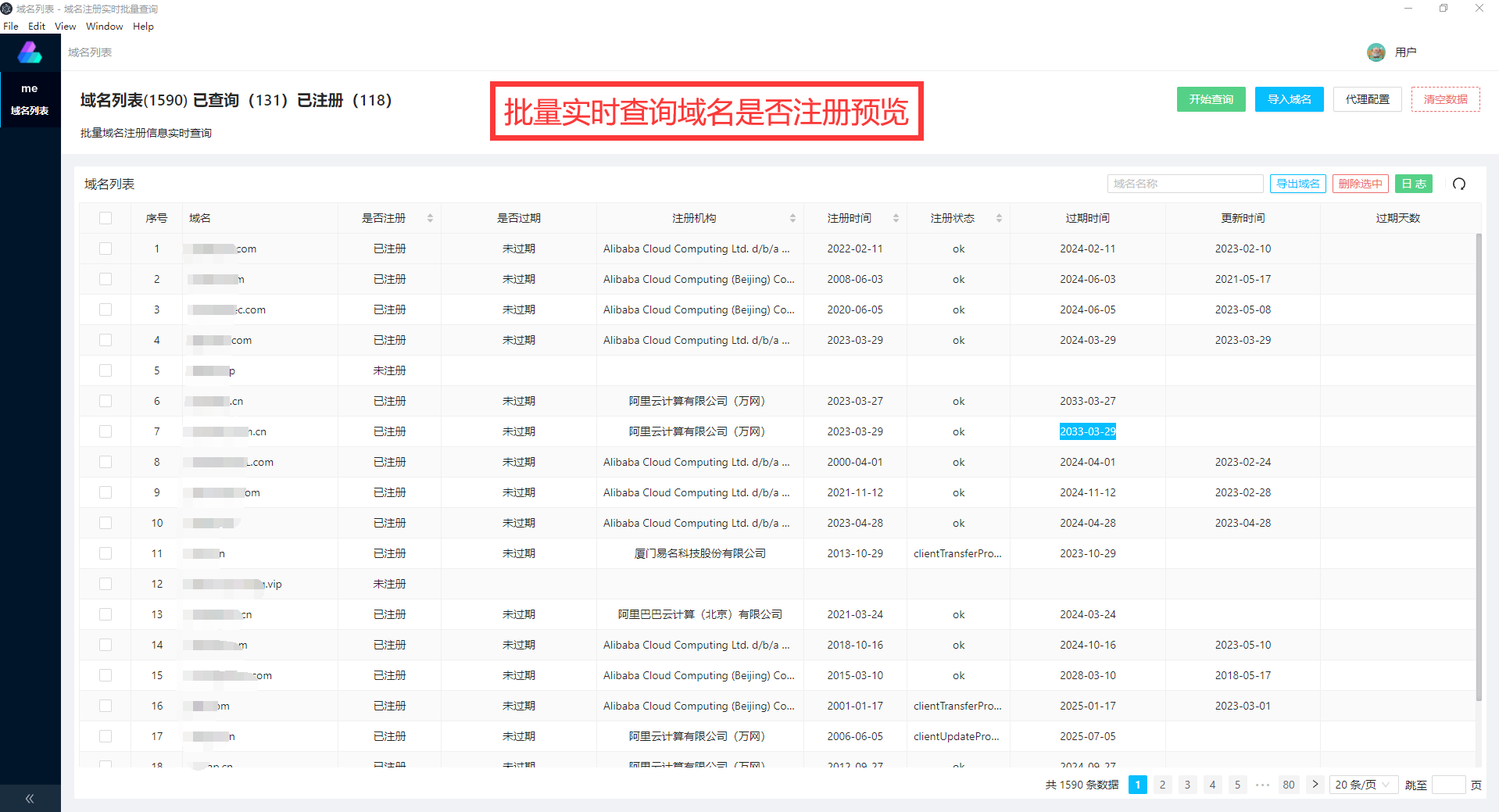Go to page 4
Image resolution: width=1499 pixels, height=812 pixels.
tap(1212, 785)
